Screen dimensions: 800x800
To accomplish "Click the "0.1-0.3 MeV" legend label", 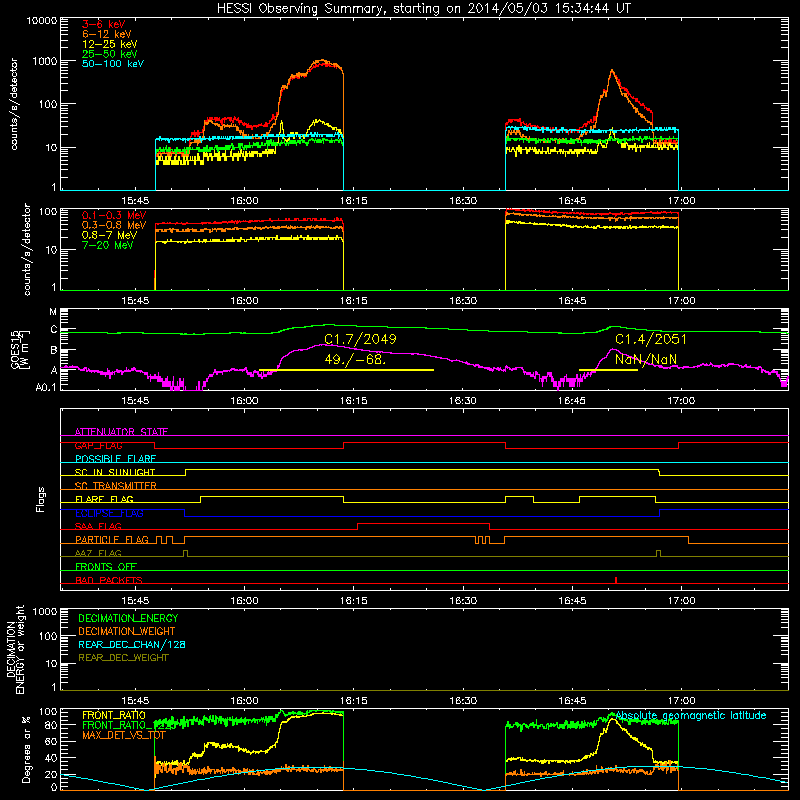I will (114, 215).
